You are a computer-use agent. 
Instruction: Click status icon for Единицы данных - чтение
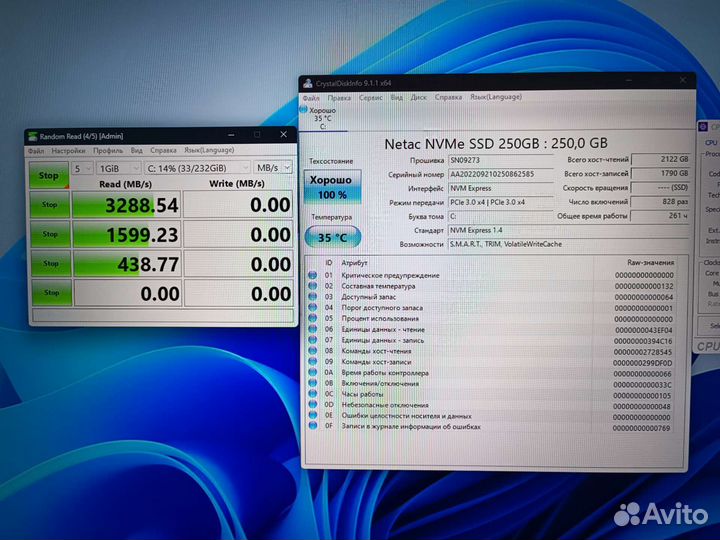pos(313,329)
